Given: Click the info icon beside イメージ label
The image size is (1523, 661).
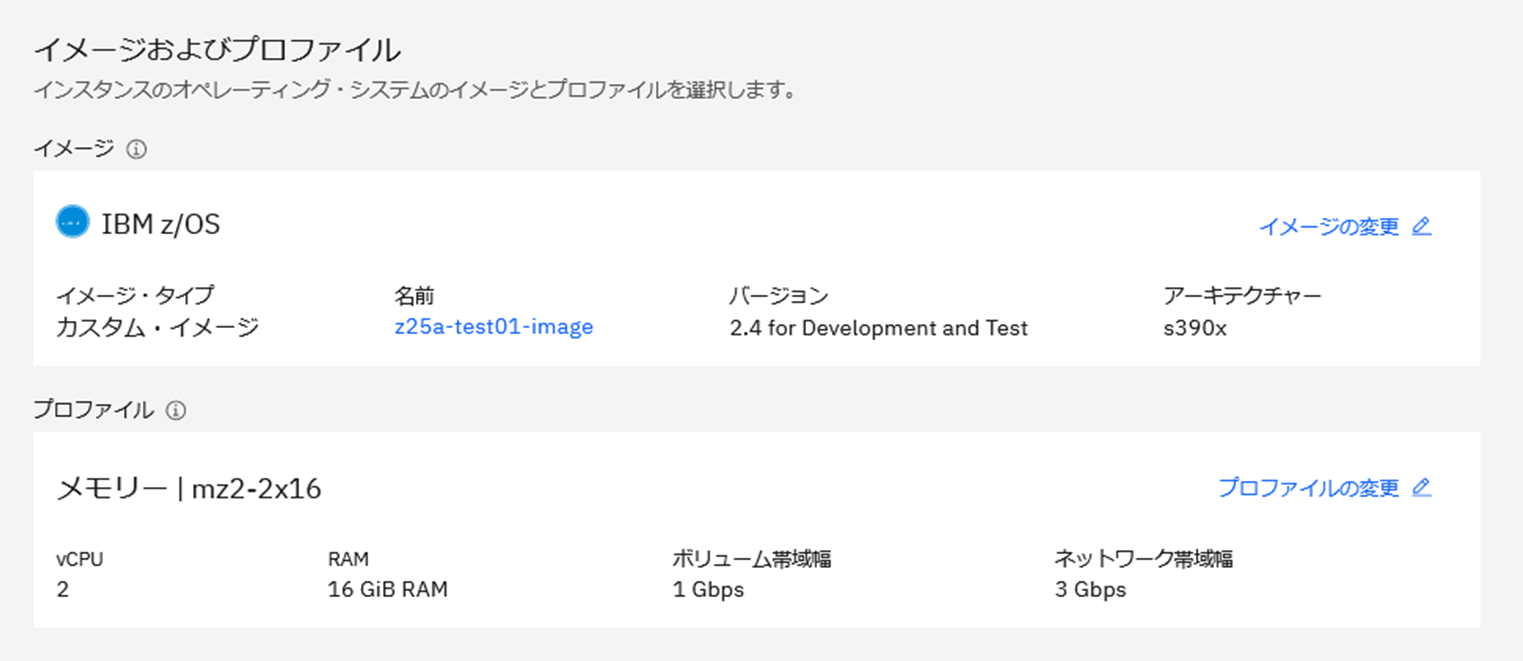Looking at the screenshot, I should [137, 149].
